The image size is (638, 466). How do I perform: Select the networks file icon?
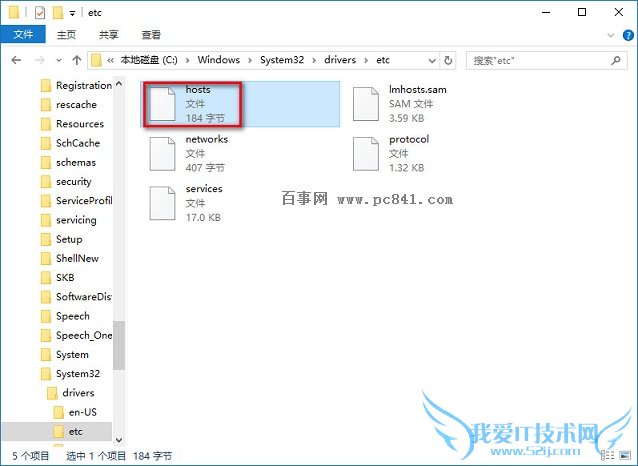coord(162,153)
